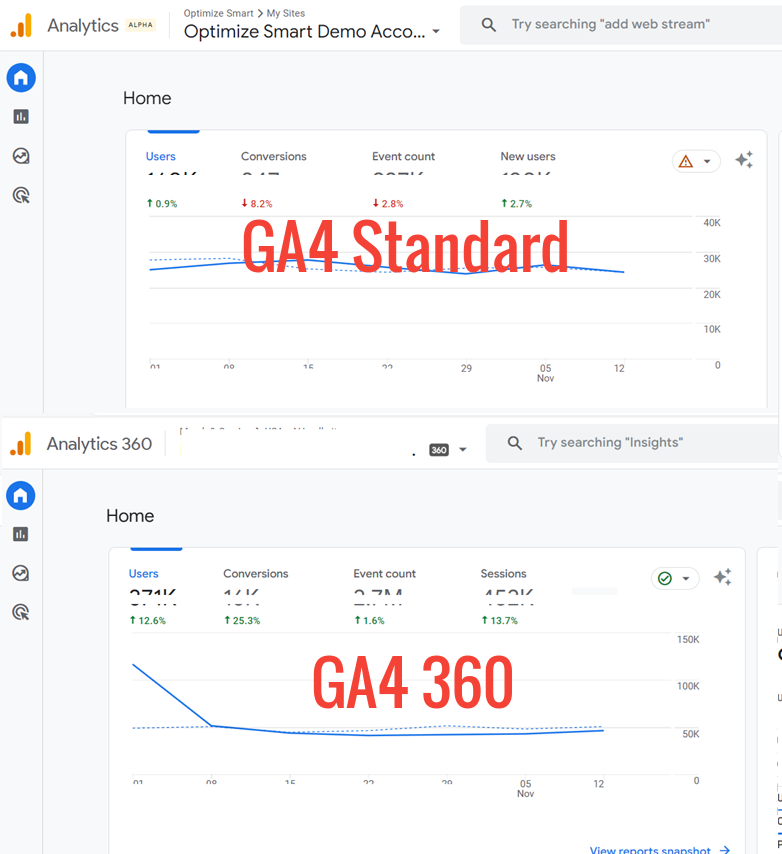782x854 pixels.
Task: Open data quality green checkmark dropdown
Action: [x=675, y=578]
